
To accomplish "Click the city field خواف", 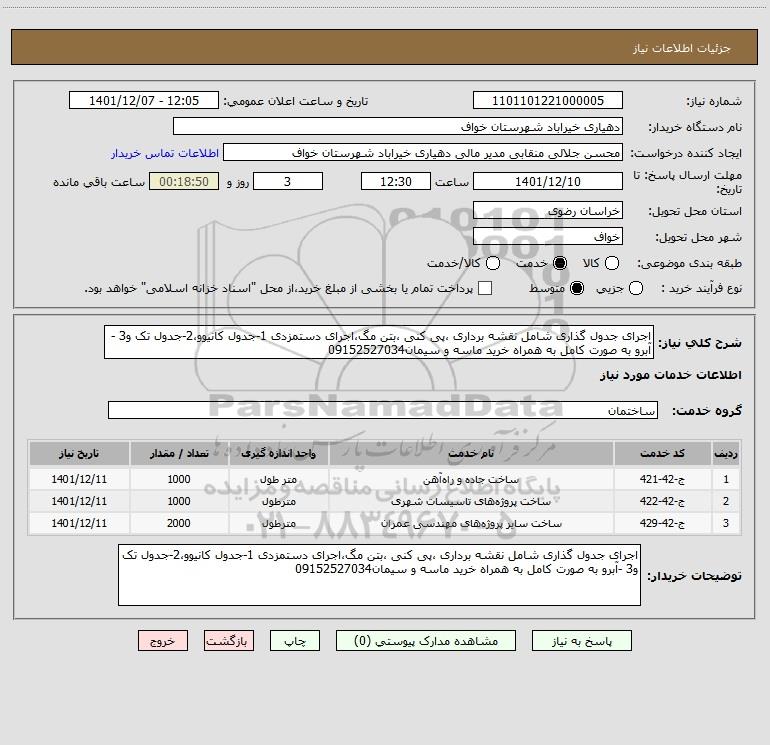I will [x=548, y=237].
